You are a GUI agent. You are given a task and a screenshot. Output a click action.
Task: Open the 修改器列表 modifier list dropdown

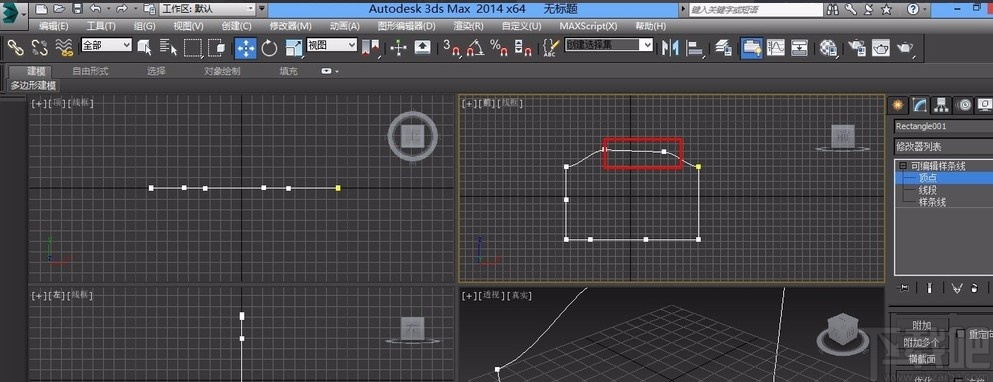(944, 146)
